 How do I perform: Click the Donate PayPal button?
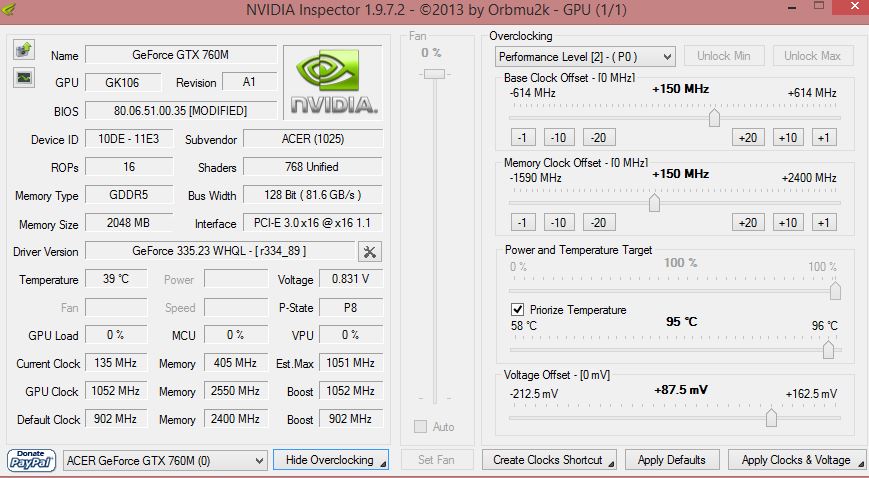coord(32,460)
